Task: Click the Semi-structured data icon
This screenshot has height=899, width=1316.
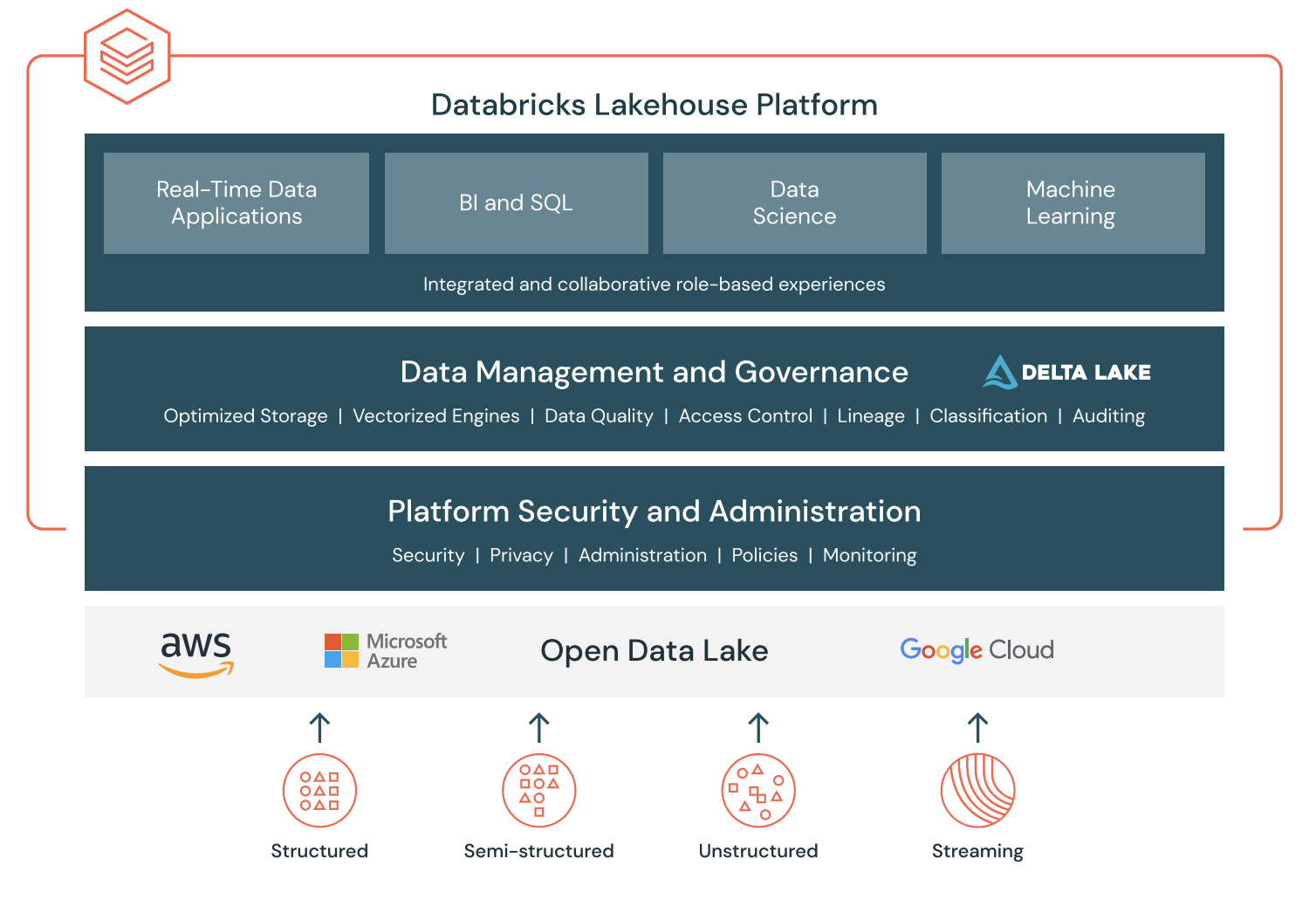Action: tap(538, 790)
